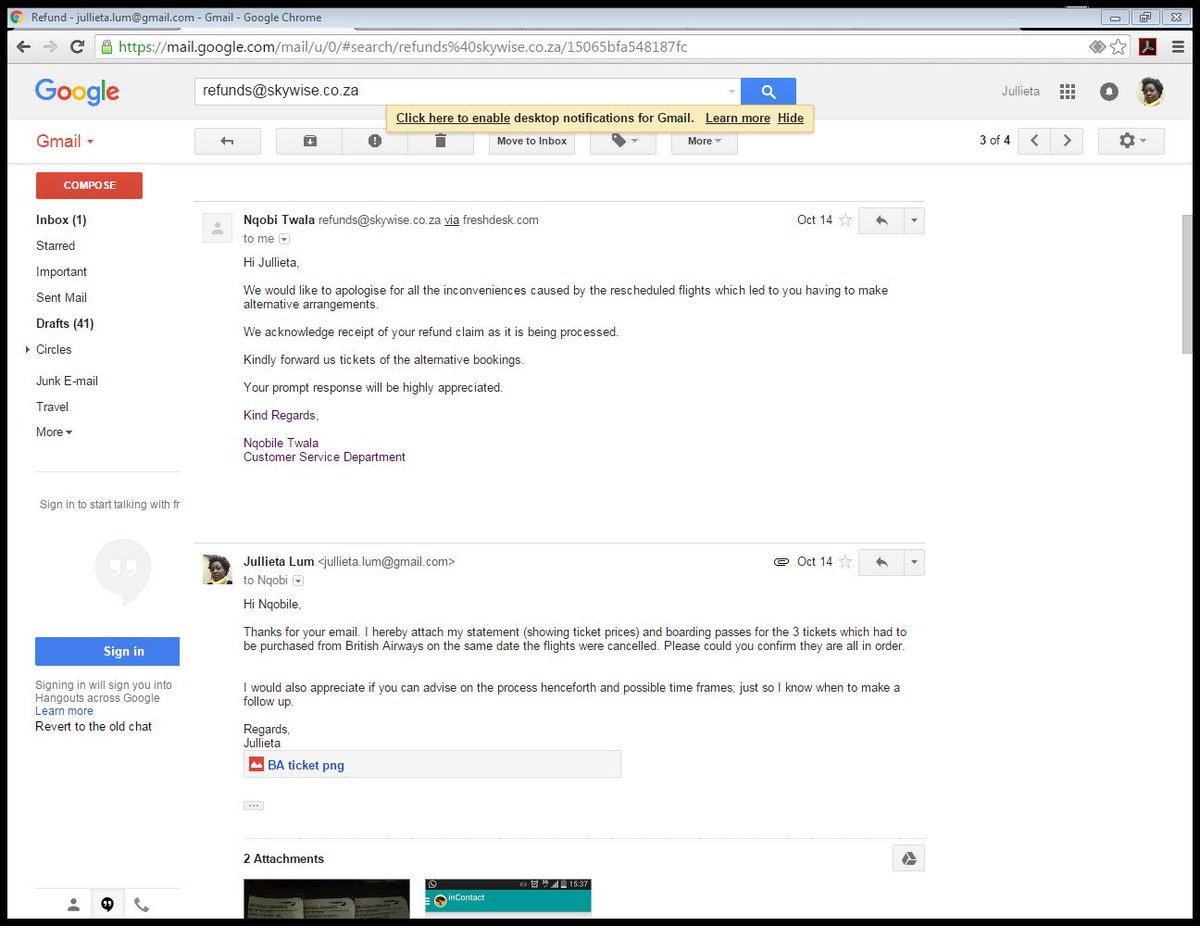This screenshot has height=926, width=1200.
Task: Open the boarding pass attachment thumbnail
Action: [327, 898]
